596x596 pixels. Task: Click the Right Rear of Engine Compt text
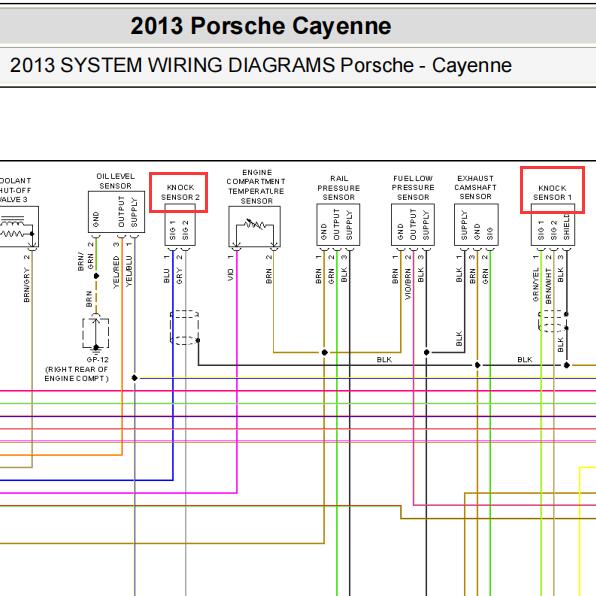tap(76, 374)
